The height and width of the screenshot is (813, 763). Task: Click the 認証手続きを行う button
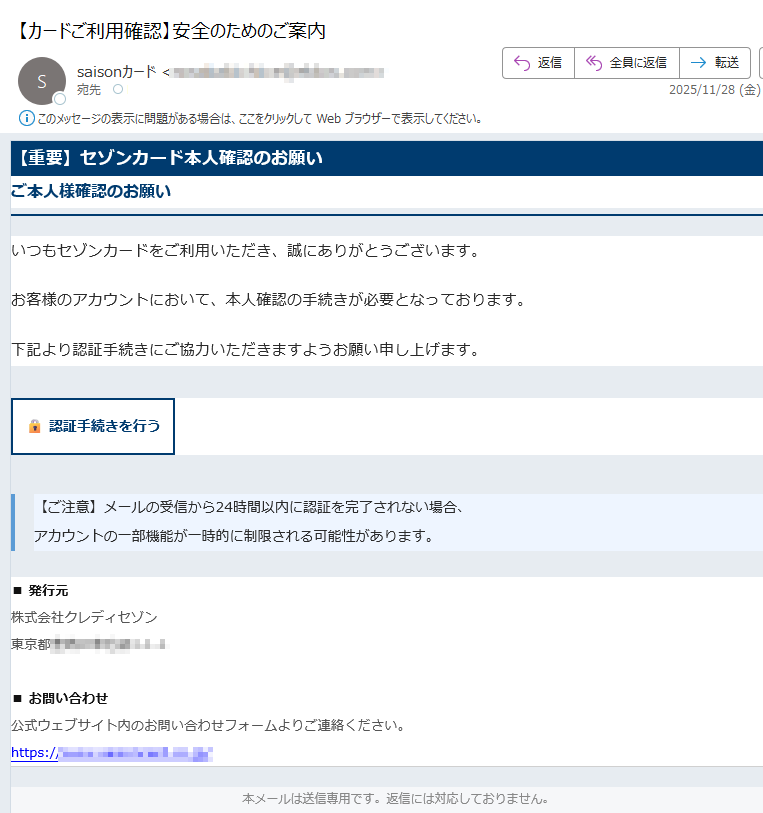click(x=93, y=426)
